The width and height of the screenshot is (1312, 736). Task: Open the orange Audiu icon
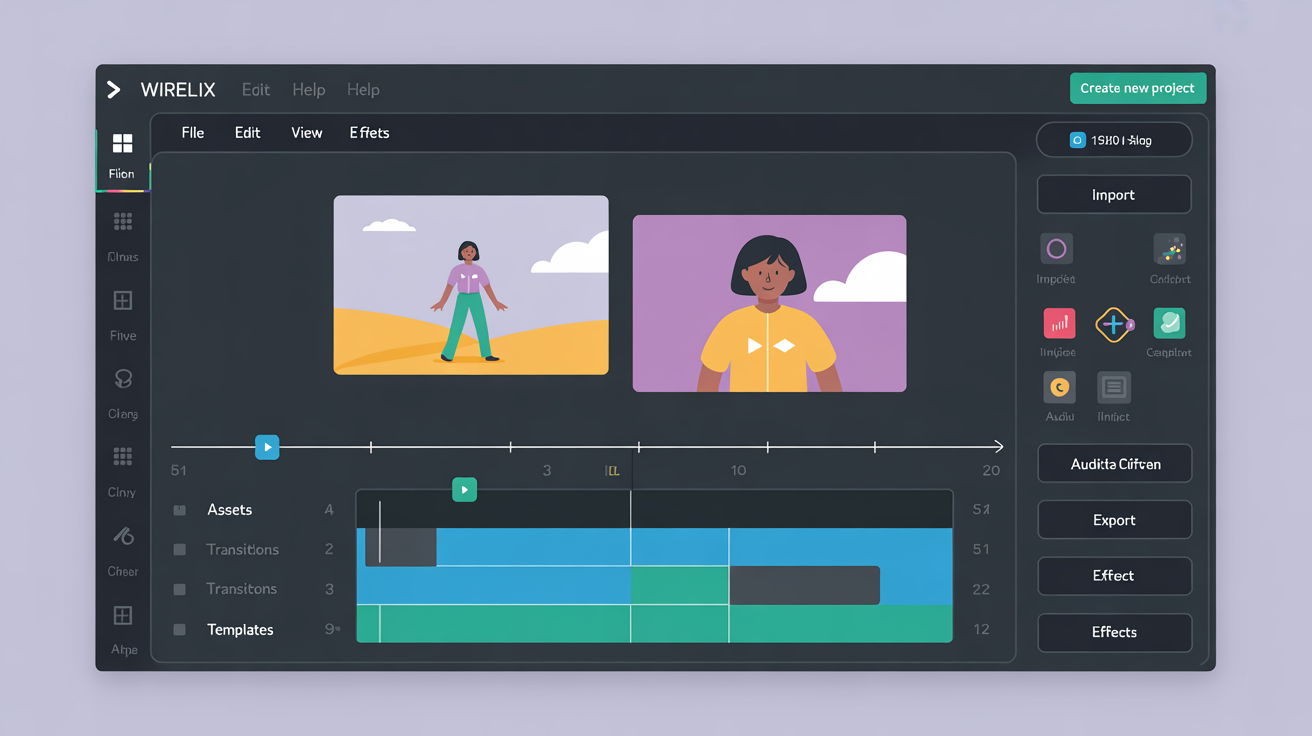[x=1059, y=387]
